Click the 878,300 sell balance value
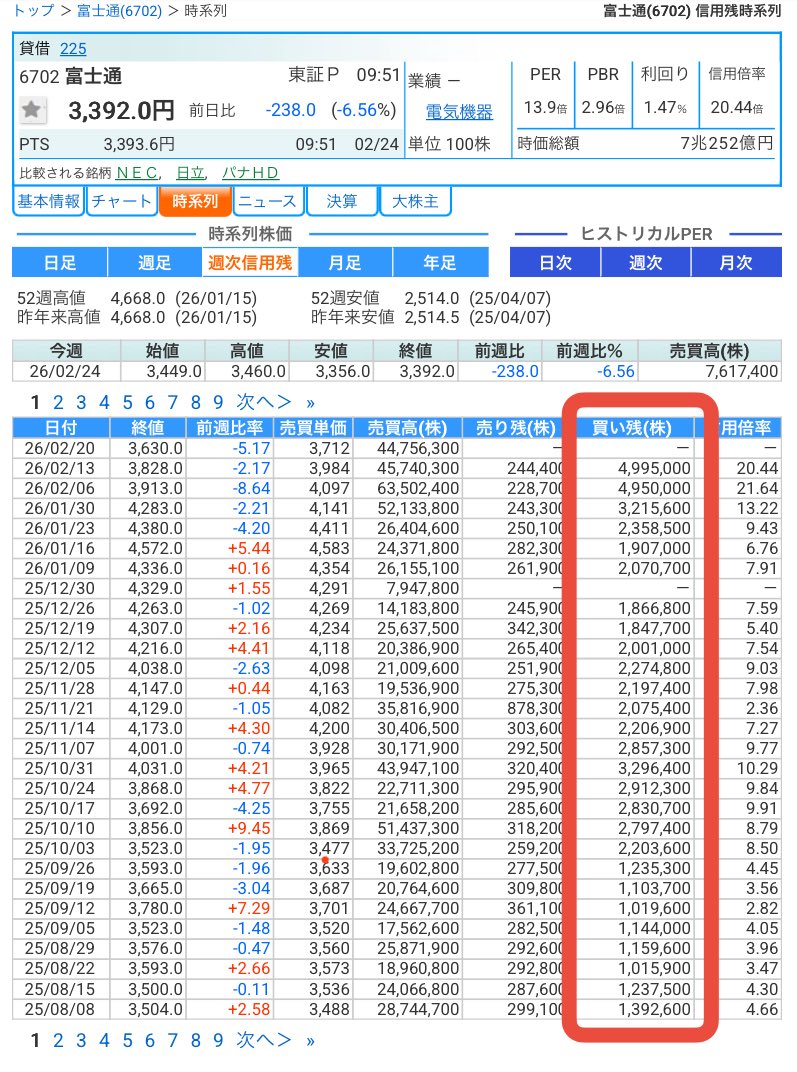The height and width of the screenshot is (1072, 797). coord(535,708)
